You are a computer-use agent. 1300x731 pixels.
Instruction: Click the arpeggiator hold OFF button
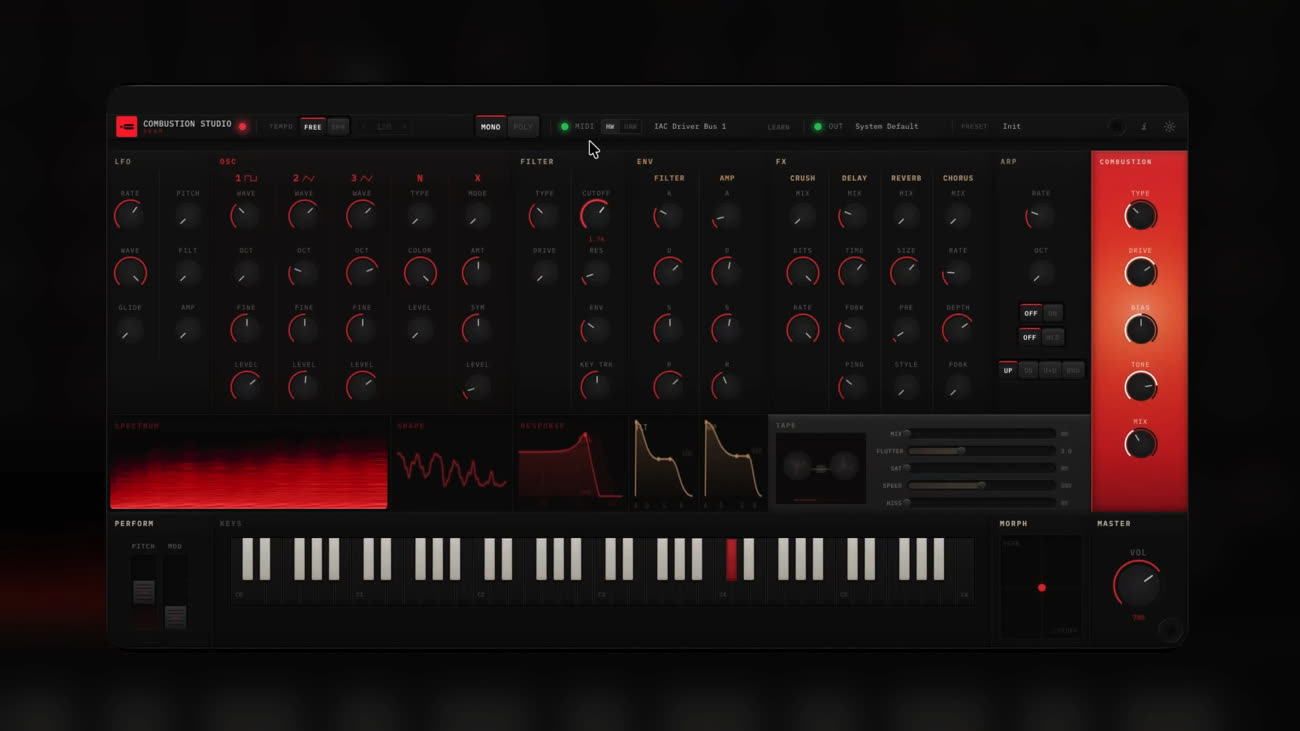pyautogui.click(x=1030, y=337)
